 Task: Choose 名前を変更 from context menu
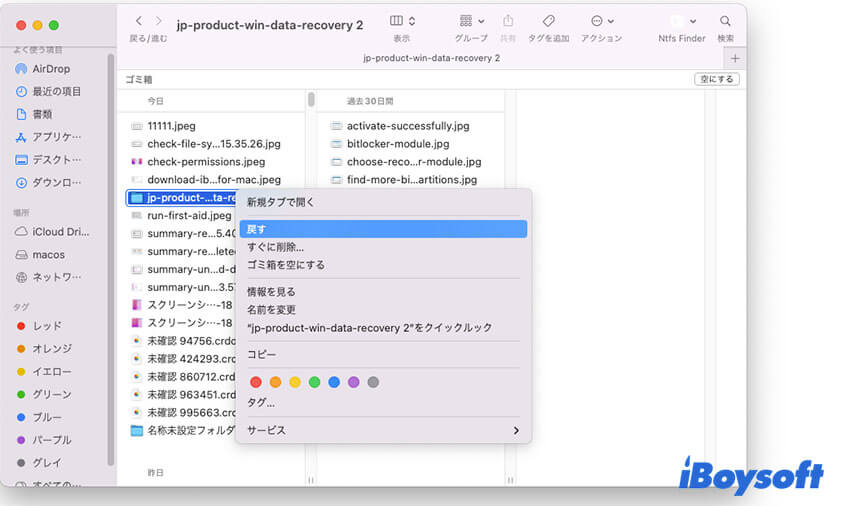(x=383, y=310)
